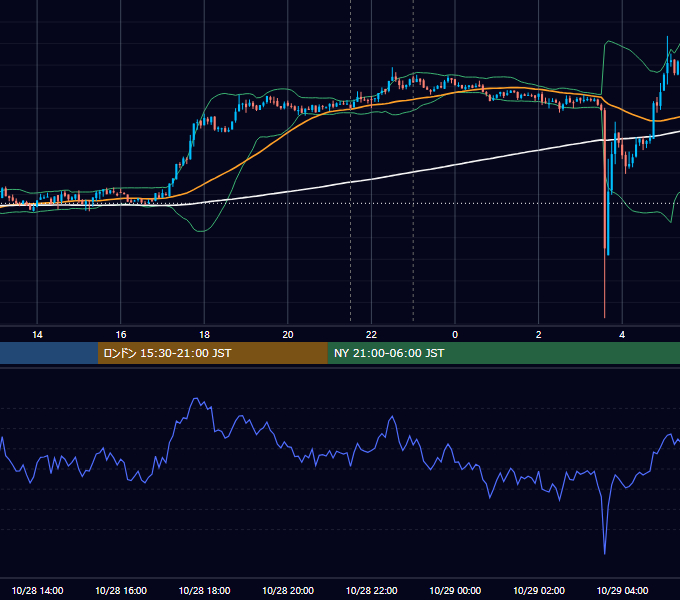
Task: Click hour label 0 on price chart axis
Action: 455,335
